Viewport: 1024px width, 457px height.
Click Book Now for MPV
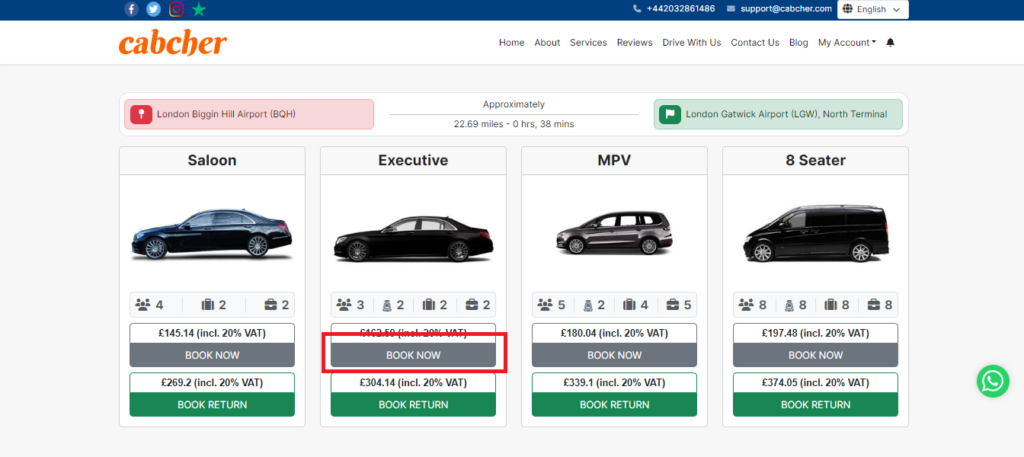tap(615, 355)
